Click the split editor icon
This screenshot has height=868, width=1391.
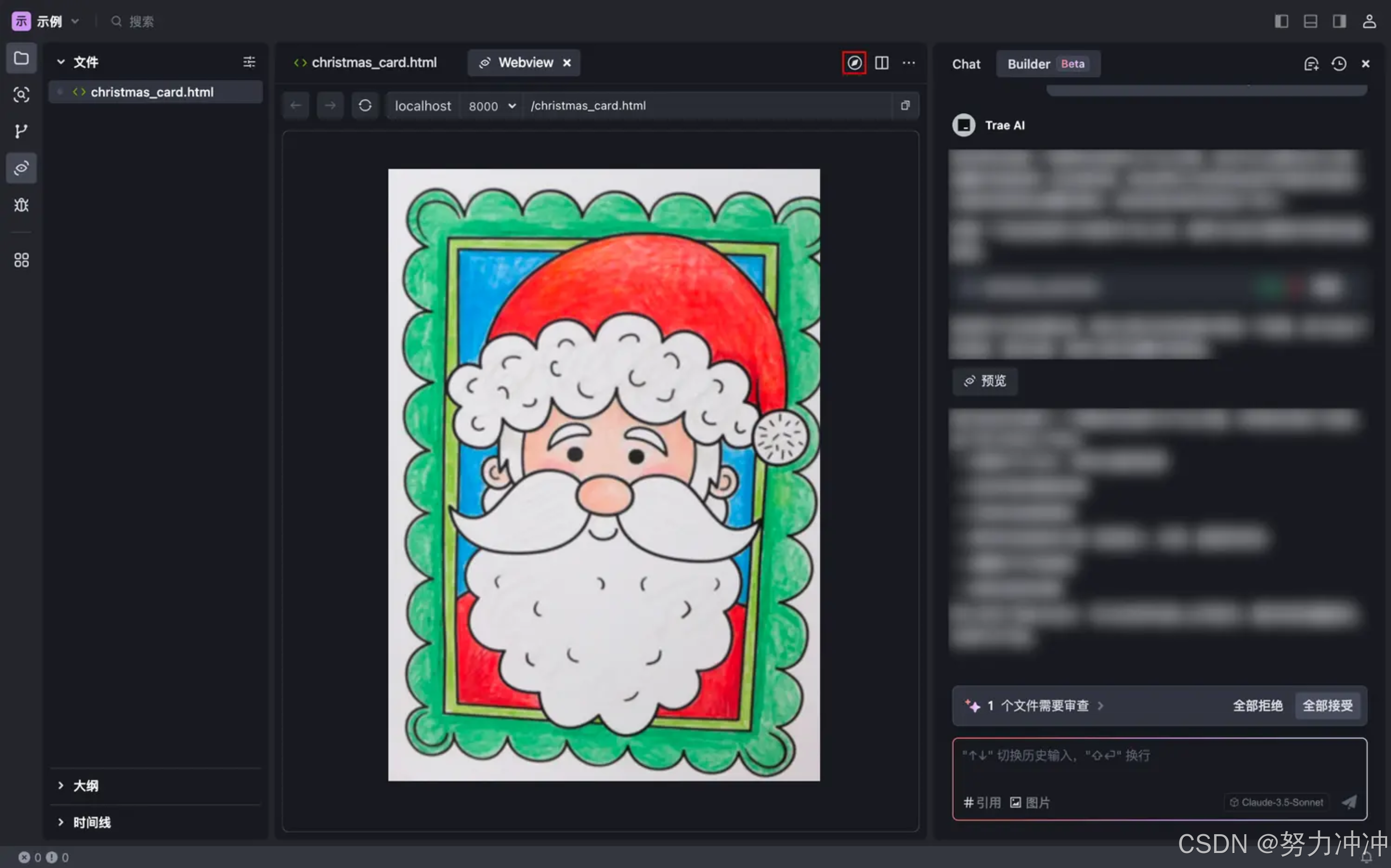[x=881, y=63]
